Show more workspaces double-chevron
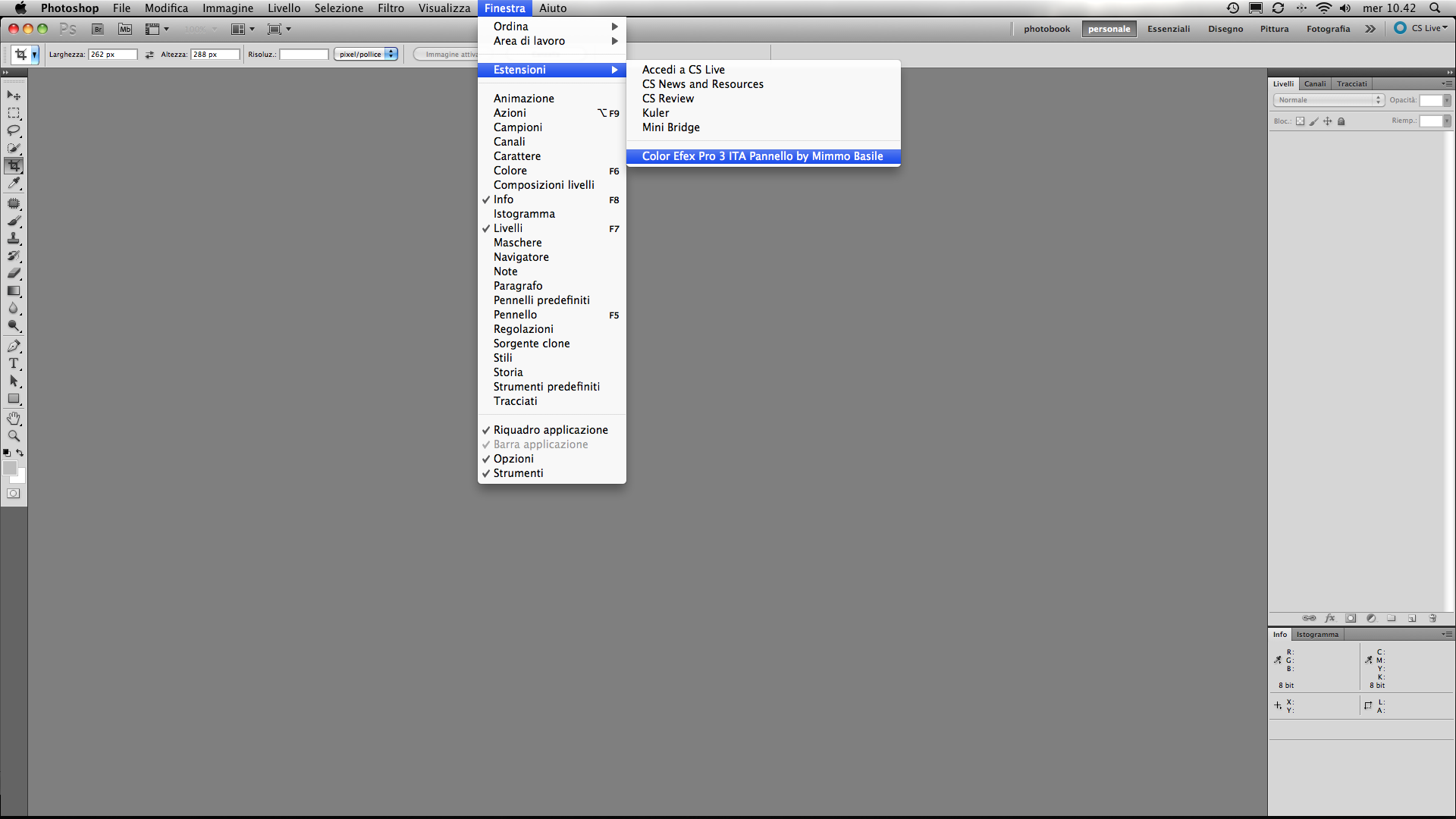 pyautogui.click(x=1370, y=29)
